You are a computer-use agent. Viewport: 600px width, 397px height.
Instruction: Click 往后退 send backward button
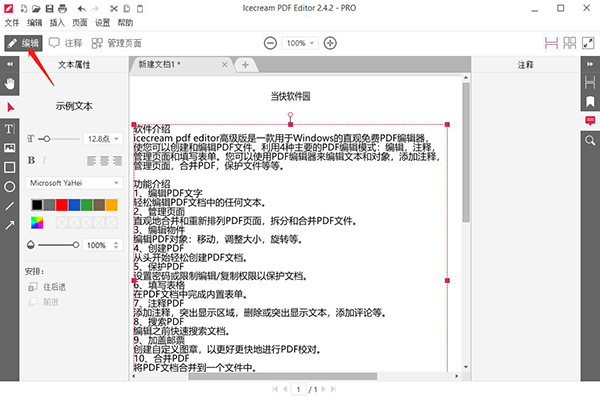click(x=47, y=287)
